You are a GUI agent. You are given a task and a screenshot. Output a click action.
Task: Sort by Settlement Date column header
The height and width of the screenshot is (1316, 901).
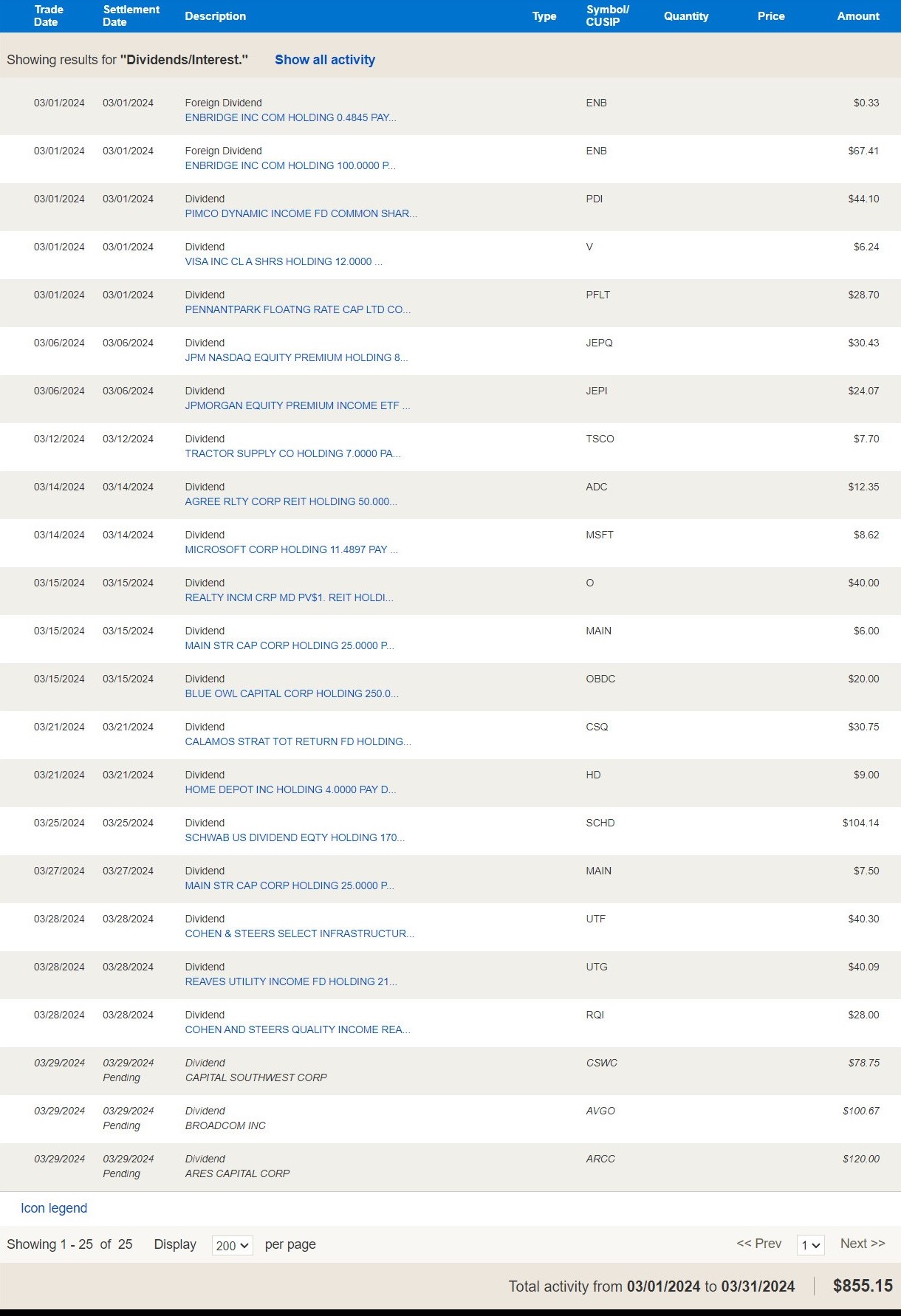pyautogui.click(x=131, y=16)
